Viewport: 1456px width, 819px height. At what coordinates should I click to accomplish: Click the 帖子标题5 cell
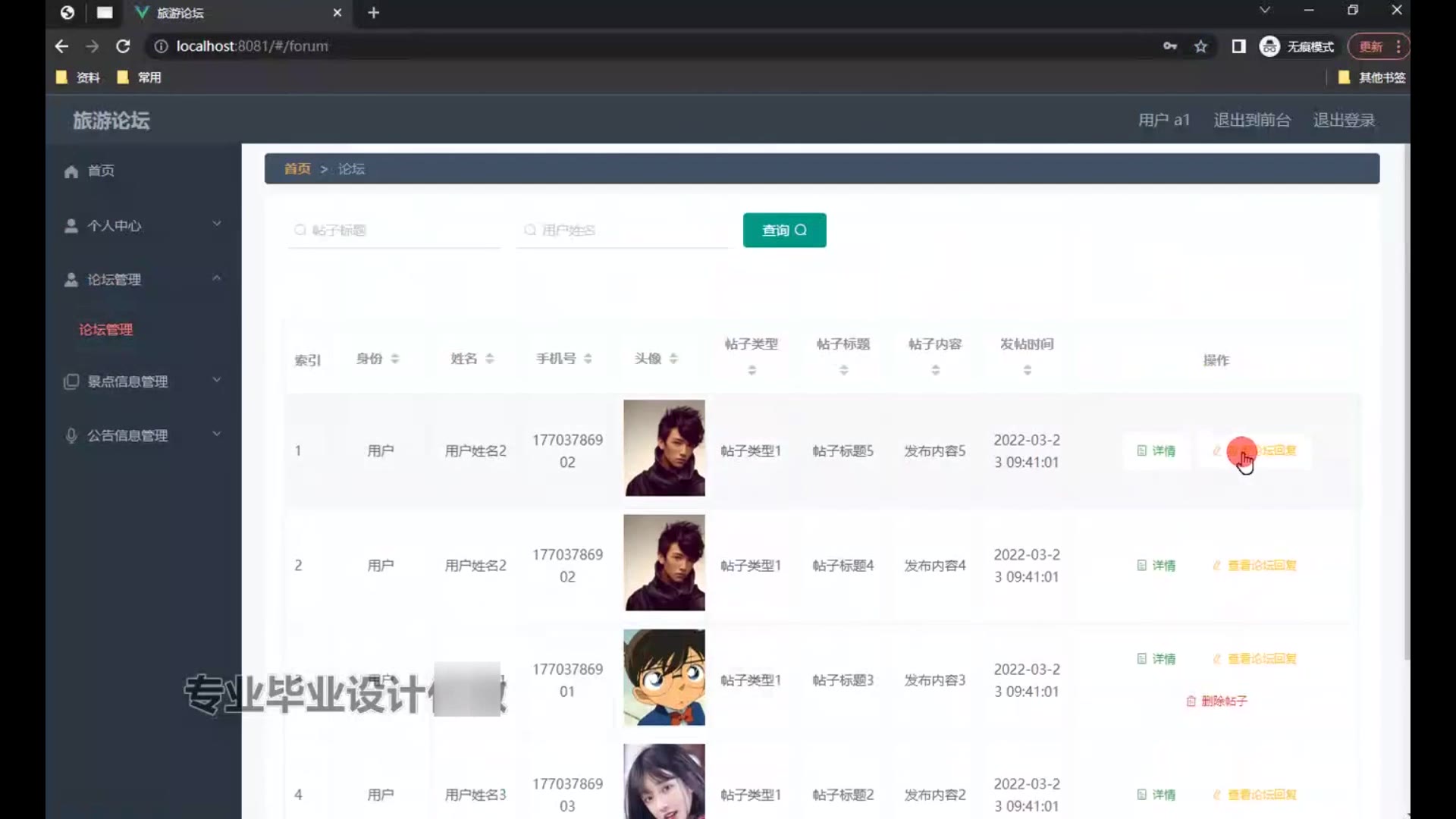pyautogui.click(x=843, y=450)
